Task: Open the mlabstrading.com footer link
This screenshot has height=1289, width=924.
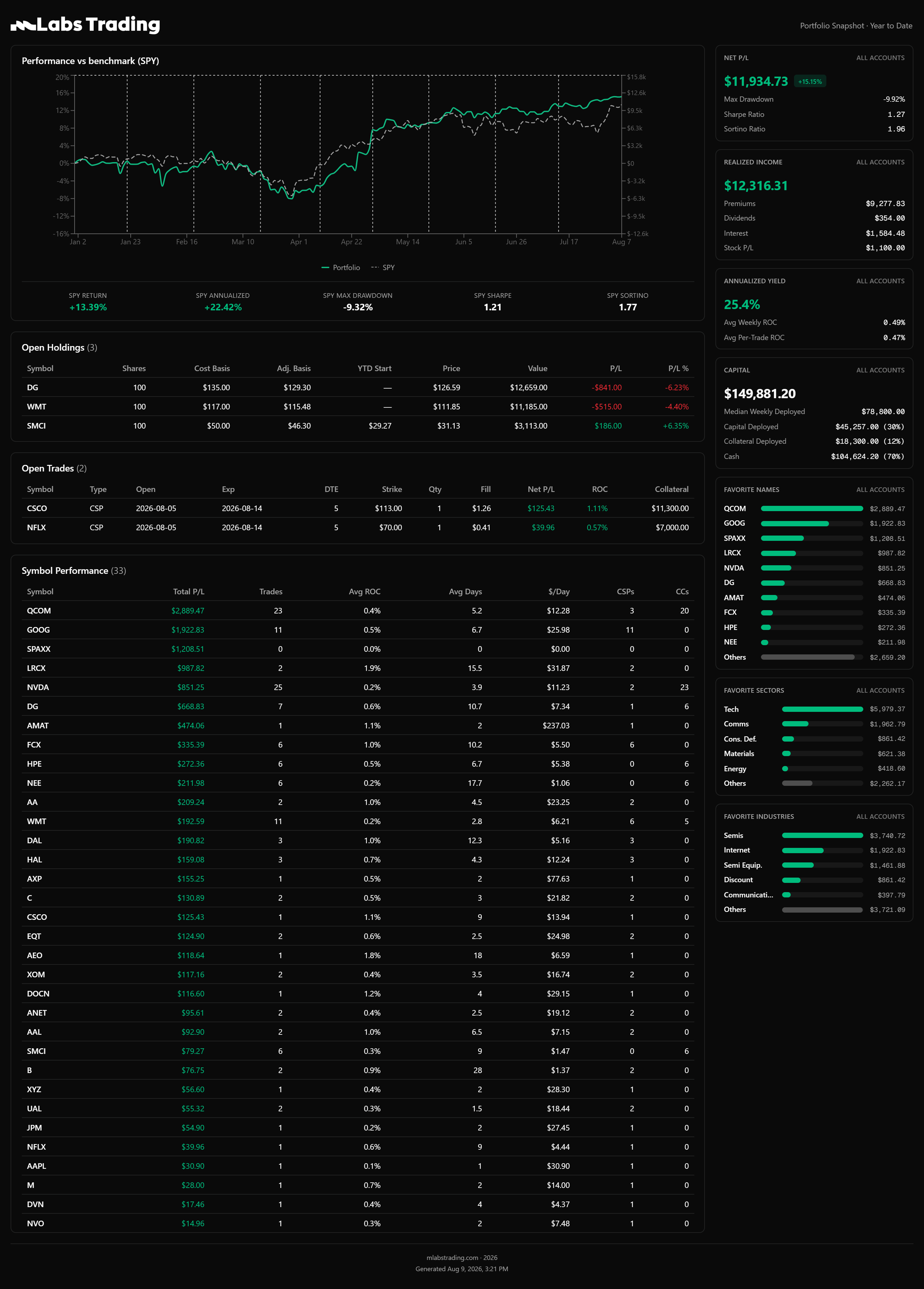Action: tap(452, 1258)
